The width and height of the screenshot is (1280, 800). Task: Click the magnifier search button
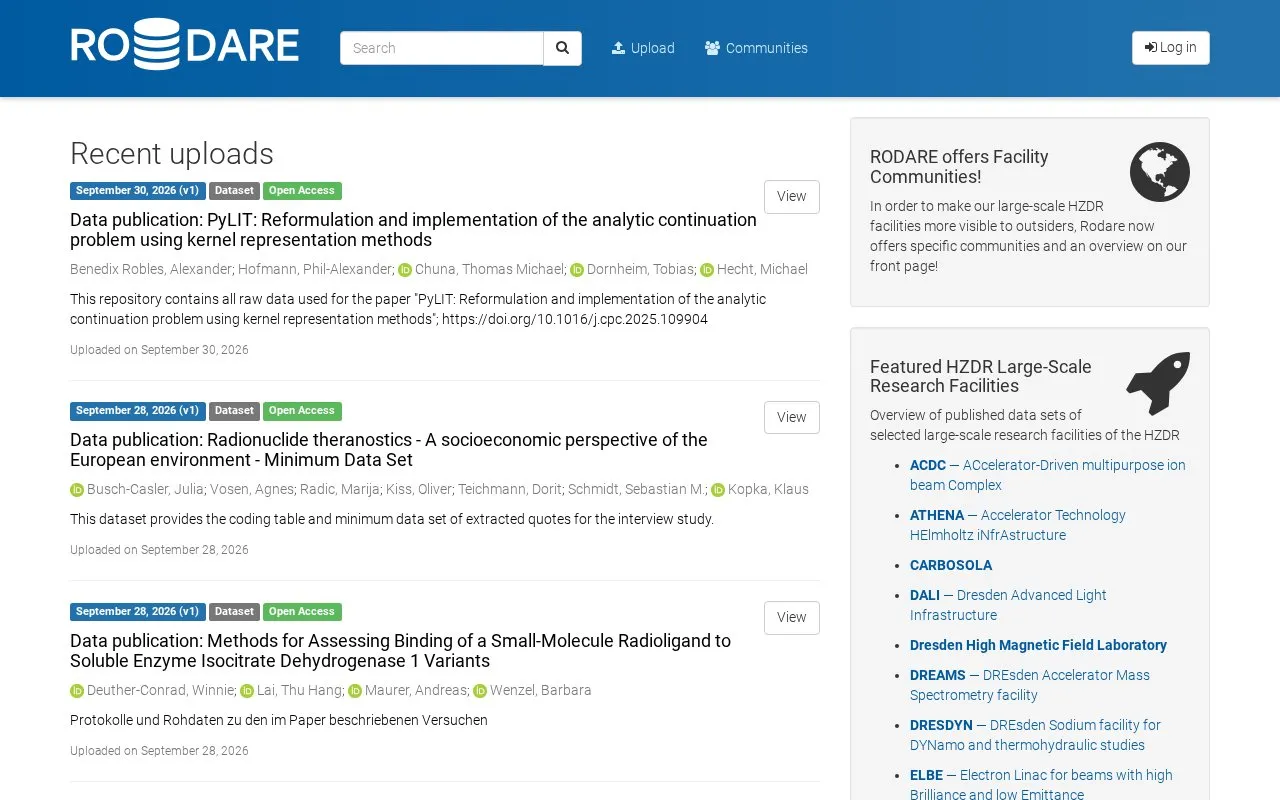[562, 48]
